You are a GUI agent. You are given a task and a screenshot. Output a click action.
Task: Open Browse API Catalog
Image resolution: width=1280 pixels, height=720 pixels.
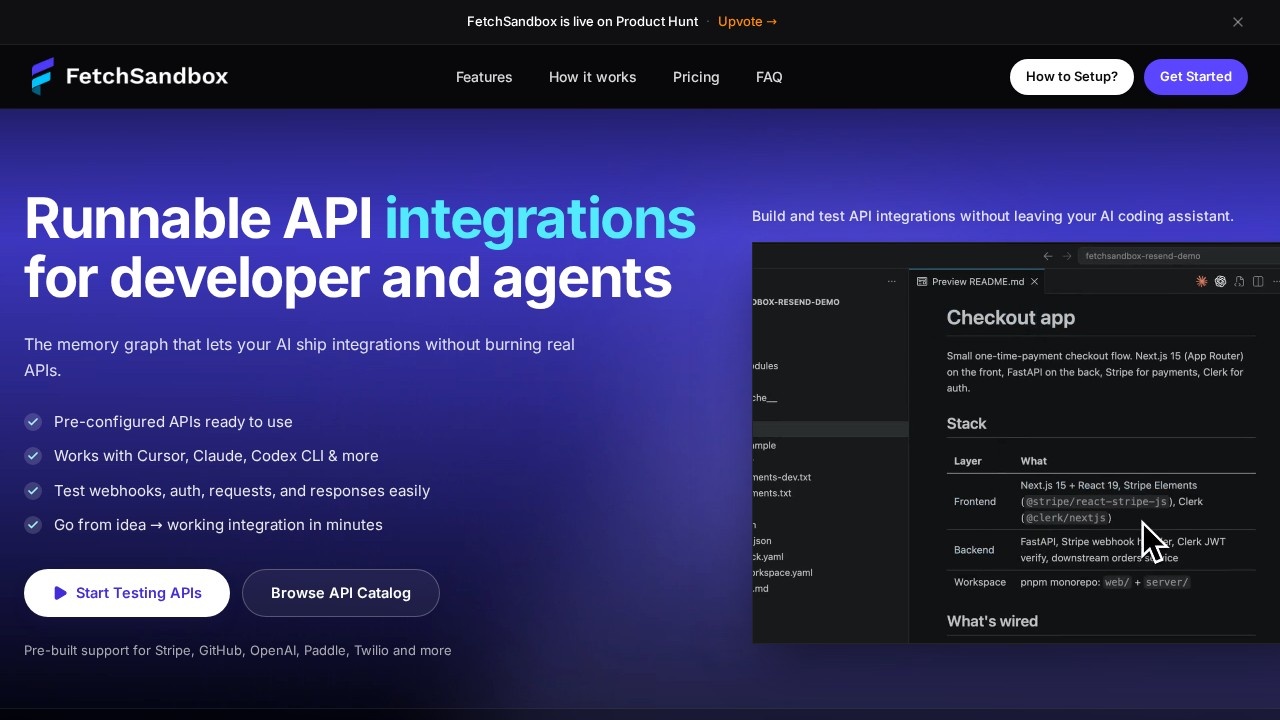click(341, 593)
